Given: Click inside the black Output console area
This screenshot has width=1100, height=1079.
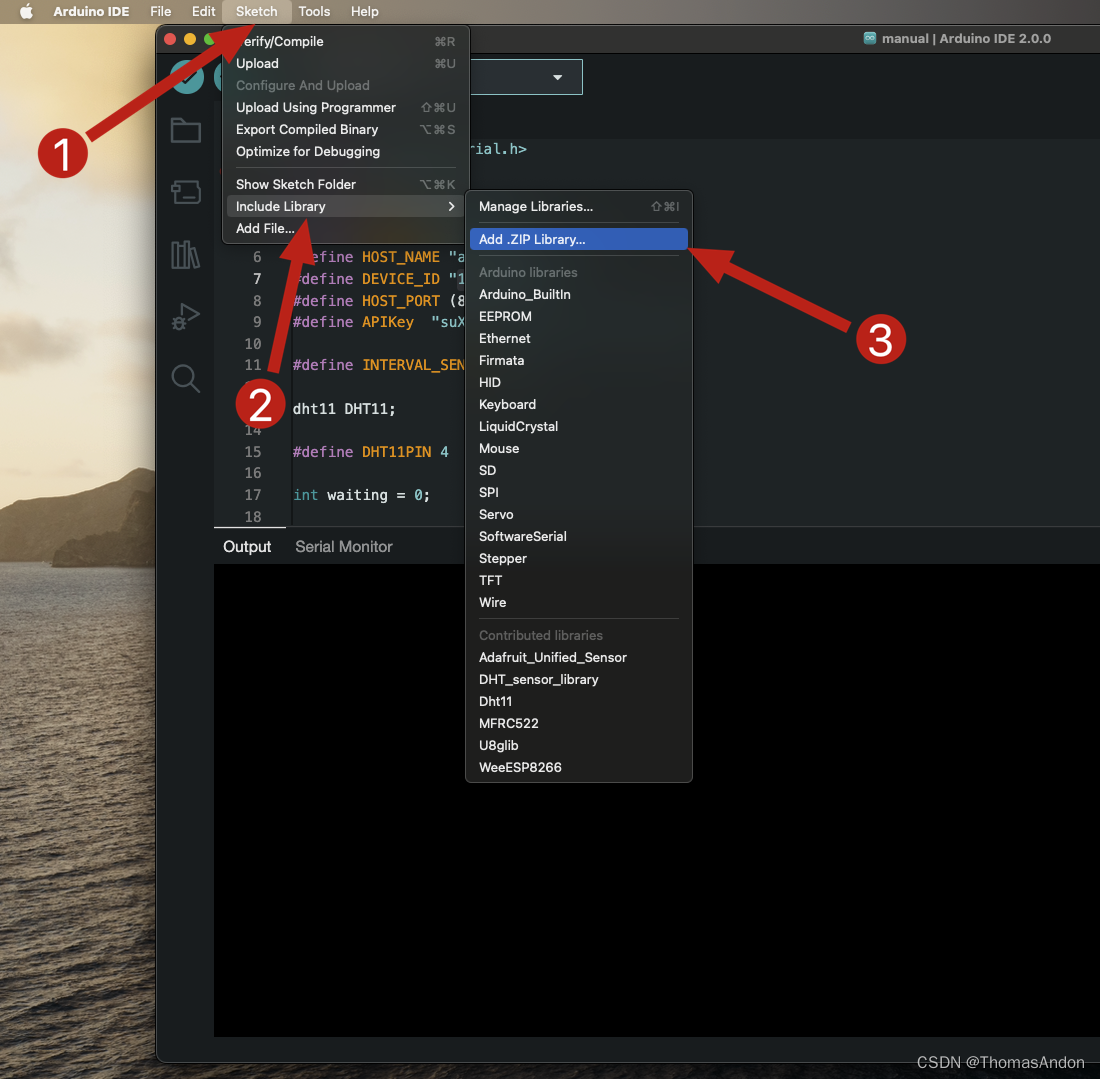Looking at the screenshot, I should point(657,800).
